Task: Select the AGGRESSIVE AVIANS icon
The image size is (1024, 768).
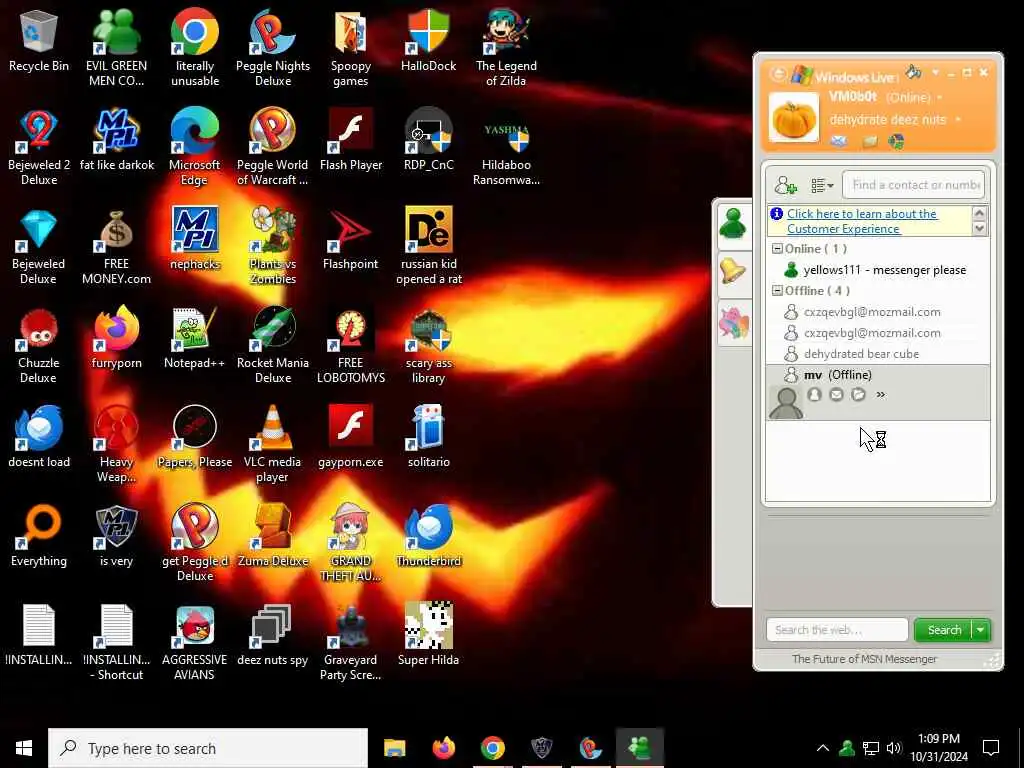Action: (x=195, y=643)
